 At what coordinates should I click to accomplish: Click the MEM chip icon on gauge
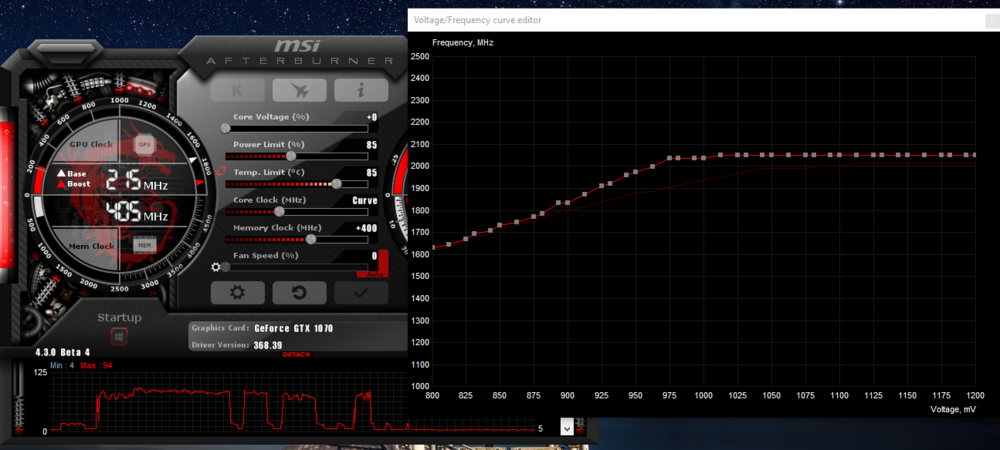click(x=144, y=245)
